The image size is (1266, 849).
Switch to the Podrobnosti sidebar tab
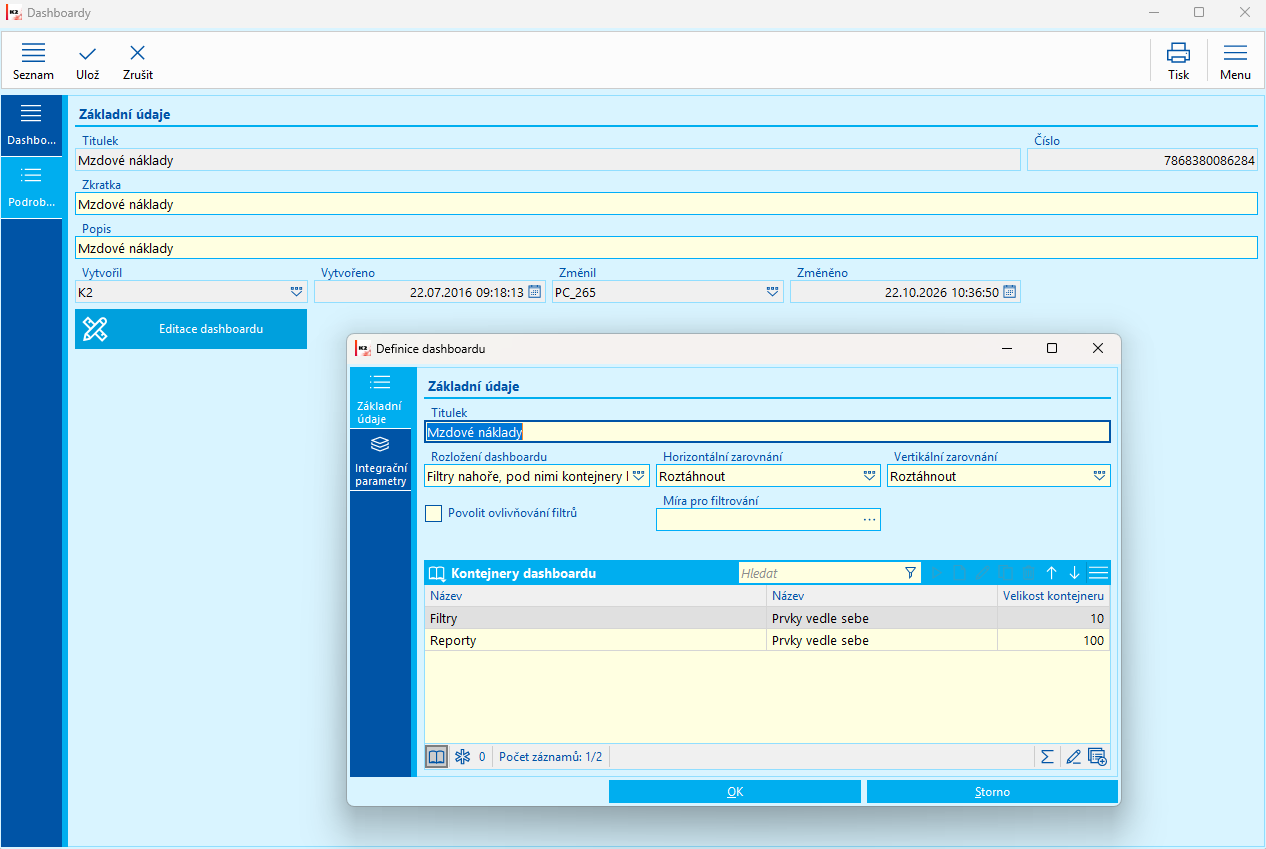(x=31, y=187)
